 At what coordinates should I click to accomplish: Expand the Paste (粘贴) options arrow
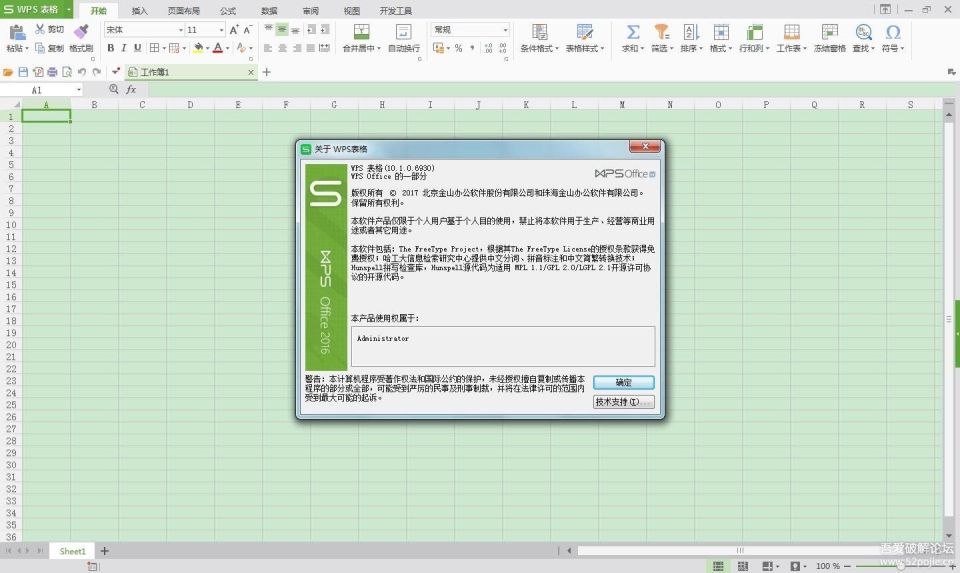click(26, 48)
